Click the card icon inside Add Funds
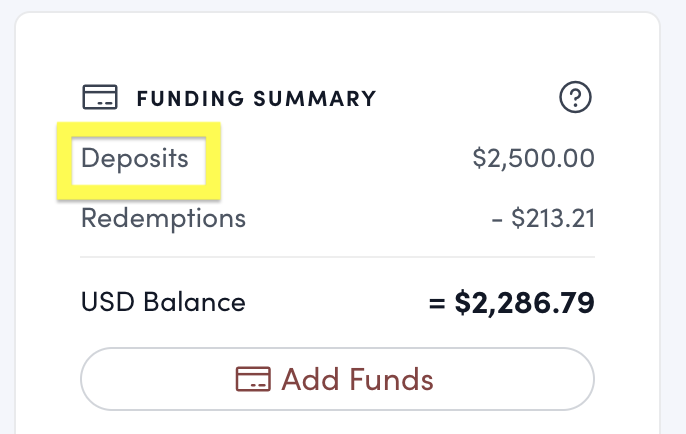Screen dimensions: 686x434 click(x=253, y=380)
